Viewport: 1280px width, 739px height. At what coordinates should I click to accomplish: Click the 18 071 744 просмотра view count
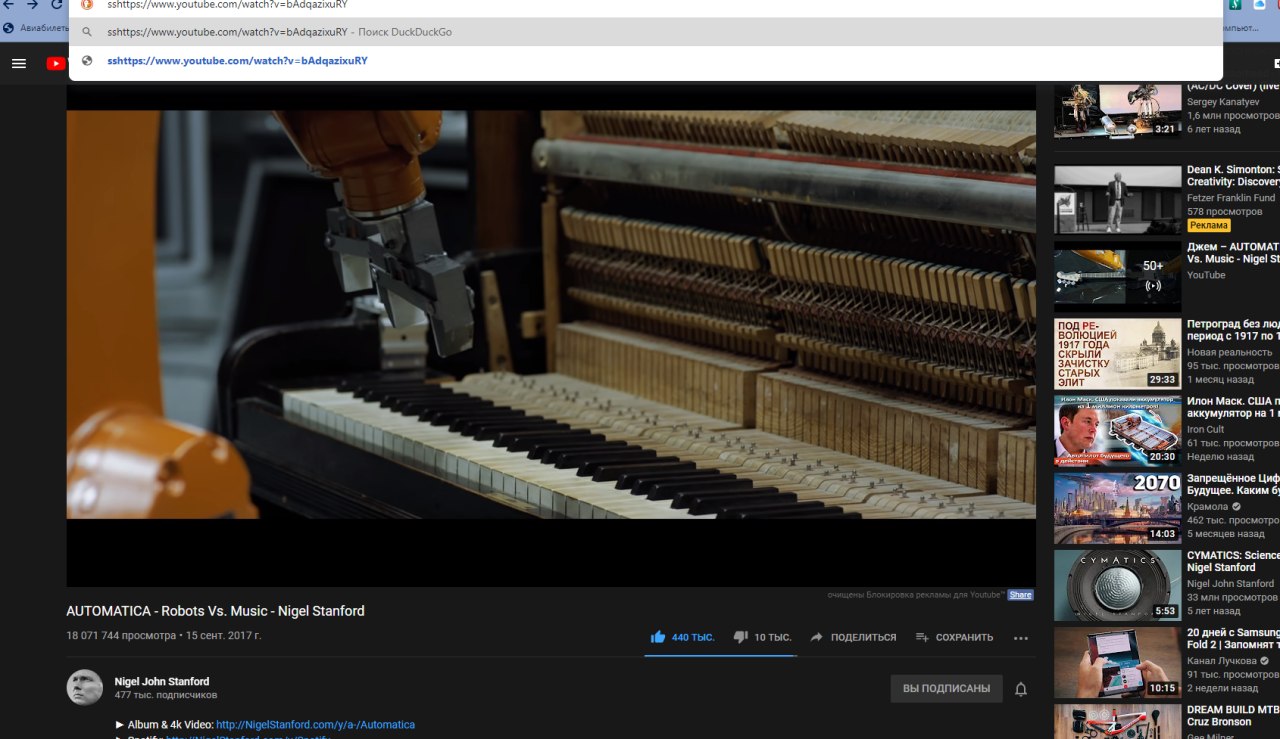point(120,636)
